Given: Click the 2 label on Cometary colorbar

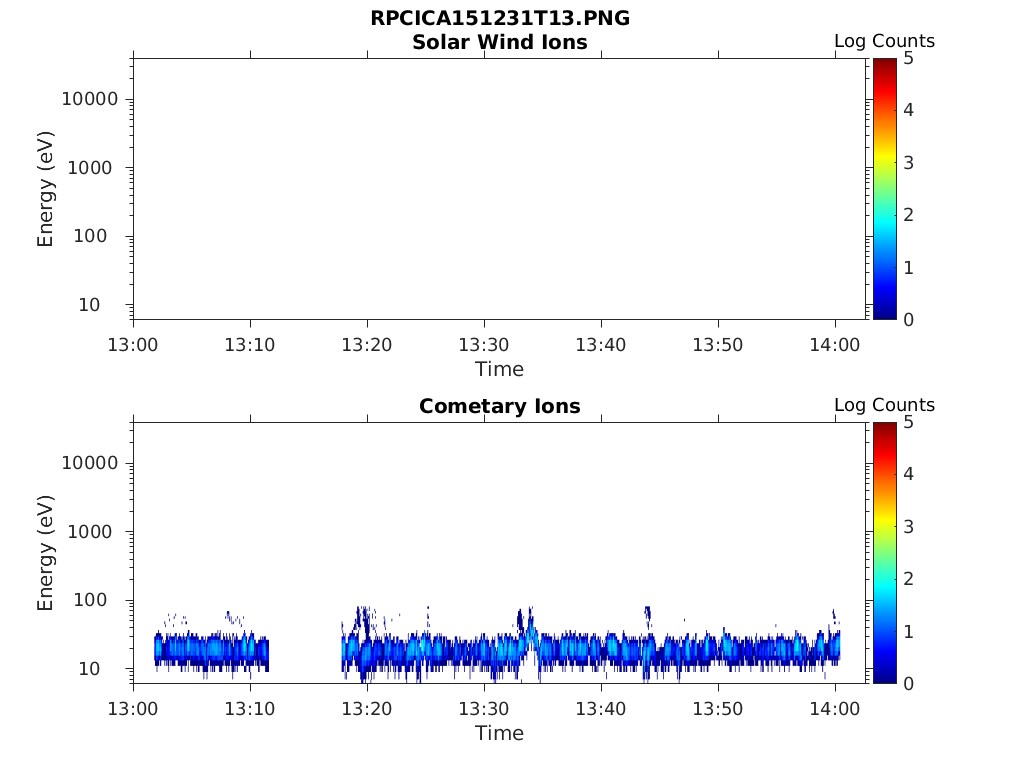Looking at the screenshot, I should (x=908, y=579).
